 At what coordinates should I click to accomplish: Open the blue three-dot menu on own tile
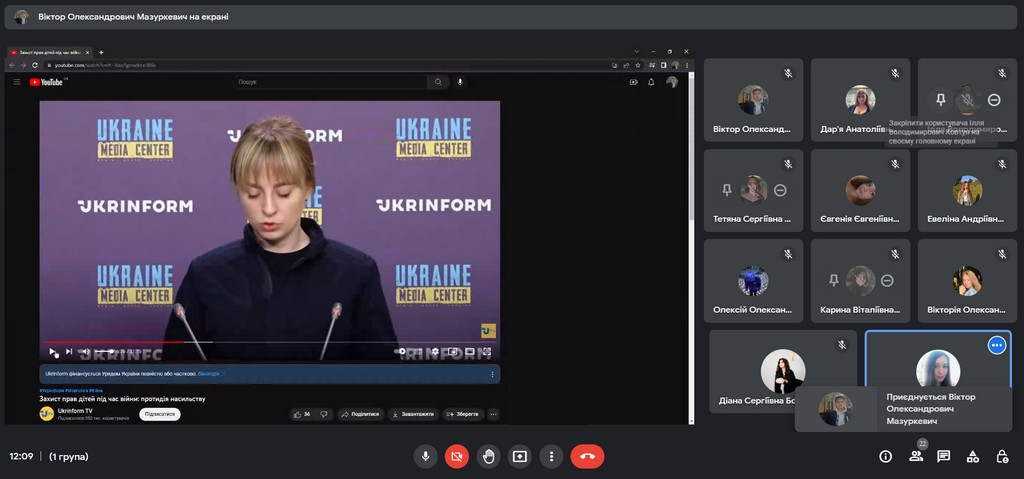996,345
